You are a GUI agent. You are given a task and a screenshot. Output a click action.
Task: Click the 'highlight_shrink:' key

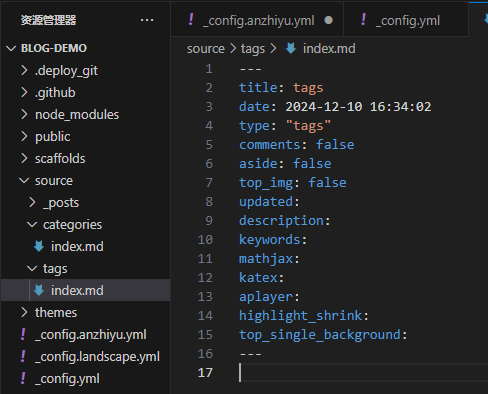click(304, 316)
